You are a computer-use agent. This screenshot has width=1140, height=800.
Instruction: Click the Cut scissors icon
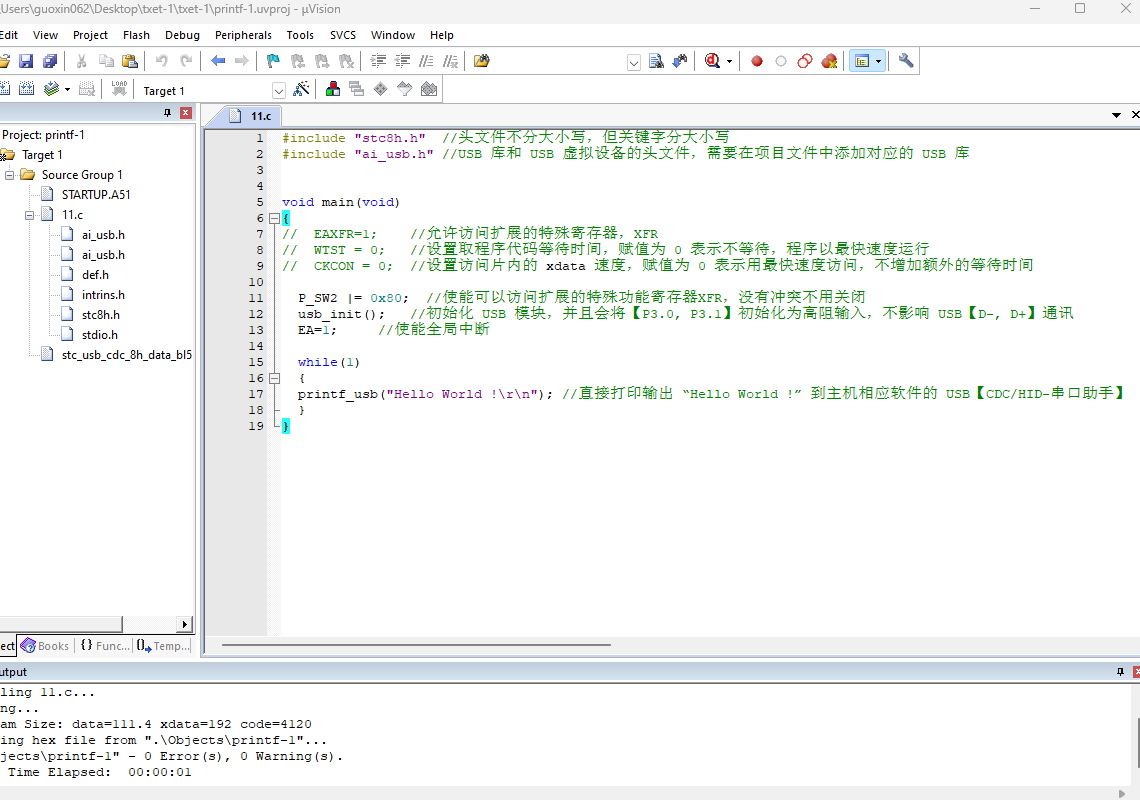pos(81,61)
